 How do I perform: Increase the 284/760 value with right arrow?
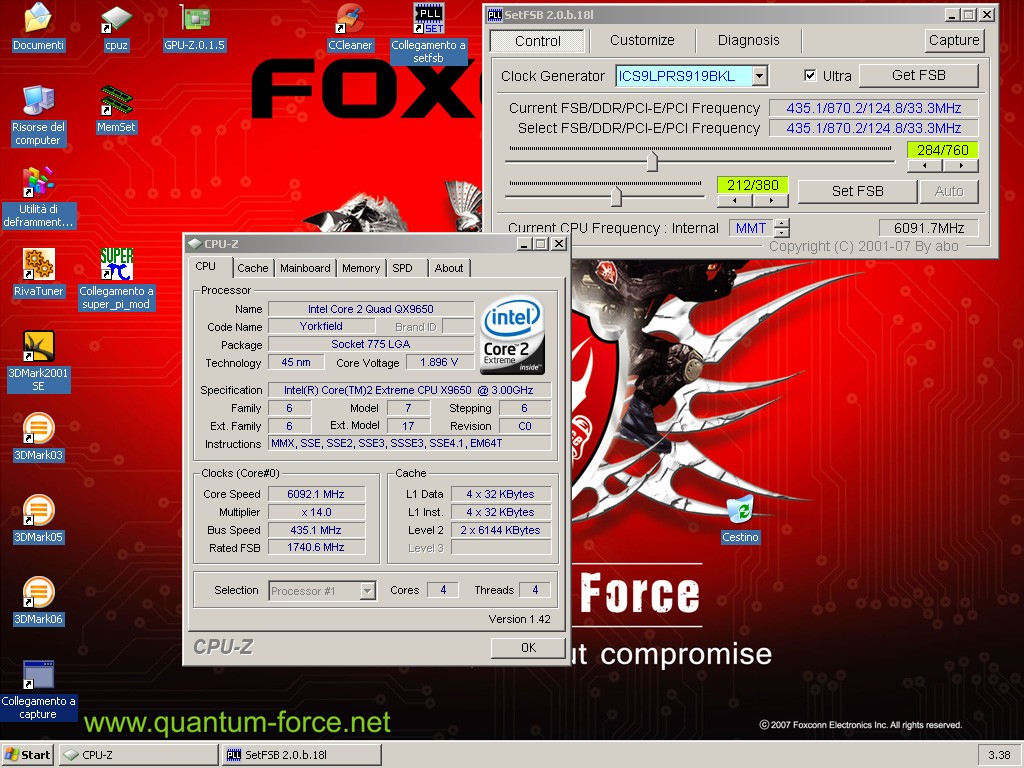[961, 166]
